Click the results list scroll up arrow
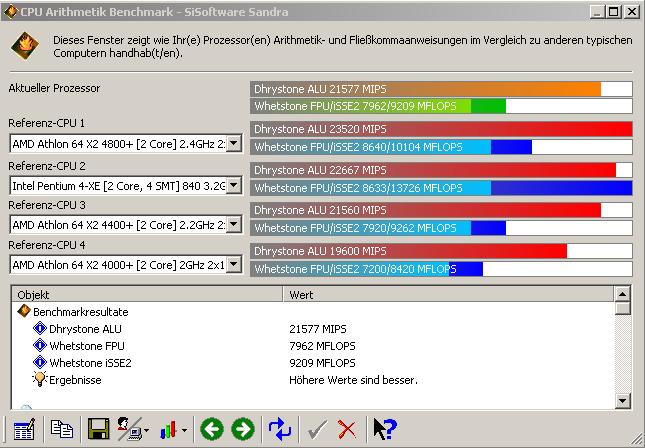Viewport: 645px width, 448px height. (622, 294)
